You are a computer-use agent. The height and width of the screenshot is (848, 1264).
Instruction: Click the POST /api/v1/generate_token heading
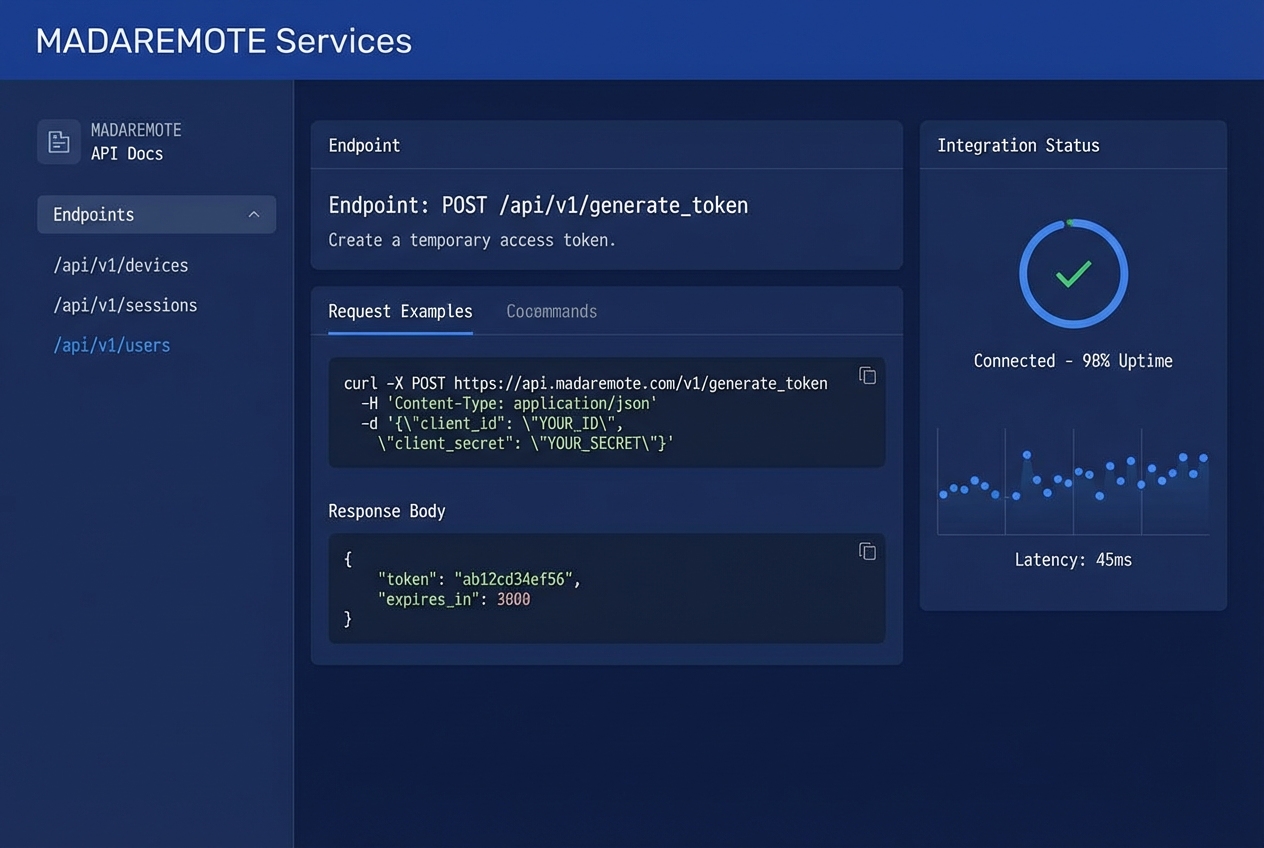click(x=538, y=205)
